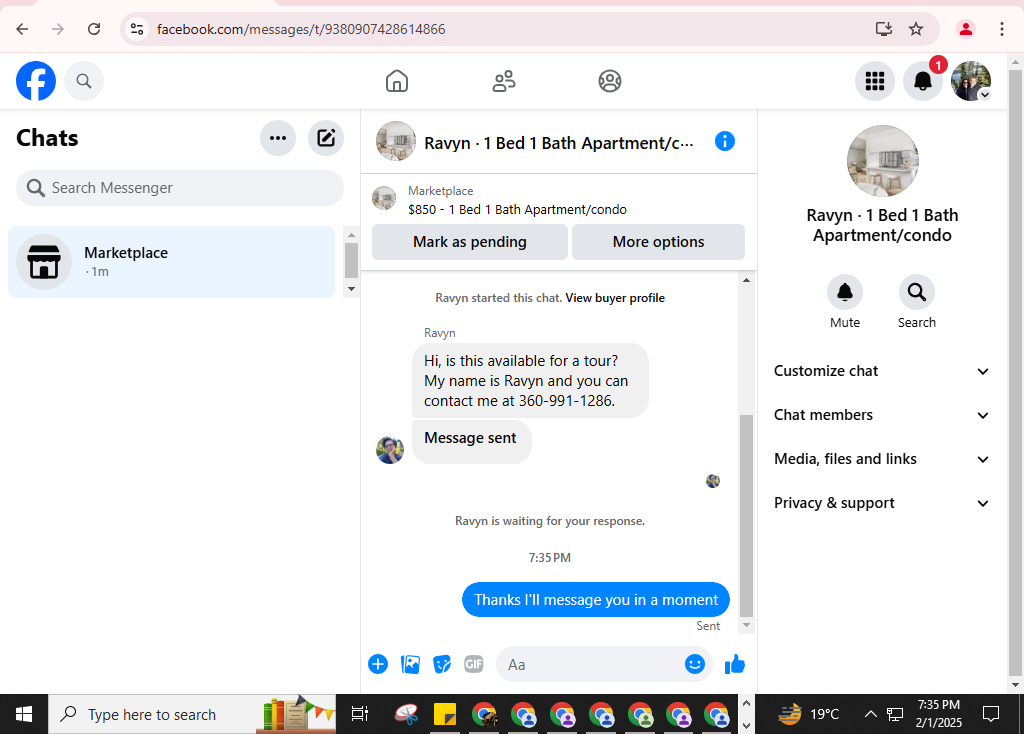
Task: Click the 19°C weather widget
Action: [x=809, y=714]
